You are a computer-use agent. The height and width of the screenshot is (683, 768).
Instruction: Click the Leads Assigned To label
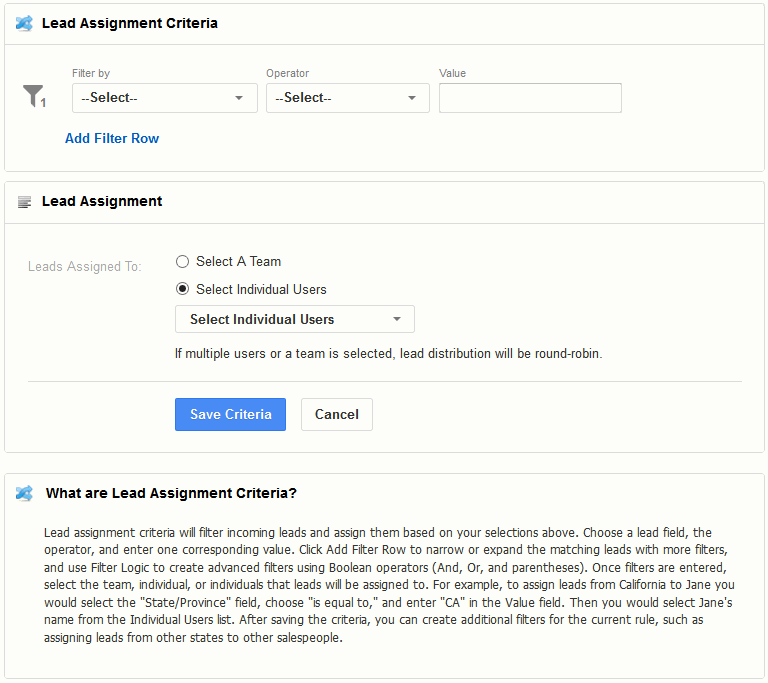[85, 267]
